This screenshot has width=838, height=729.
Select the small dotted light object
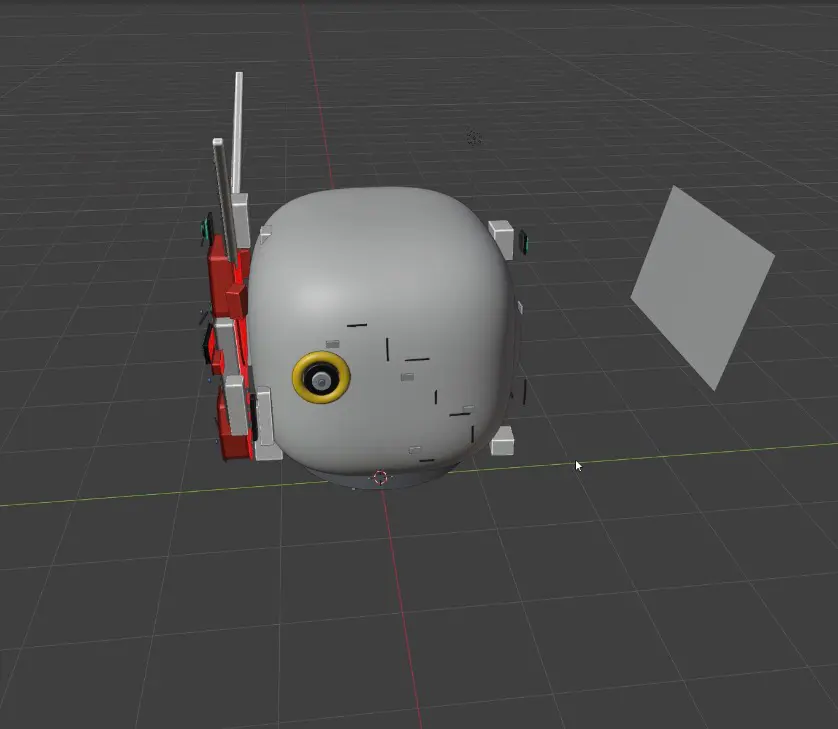coord(474,138)
